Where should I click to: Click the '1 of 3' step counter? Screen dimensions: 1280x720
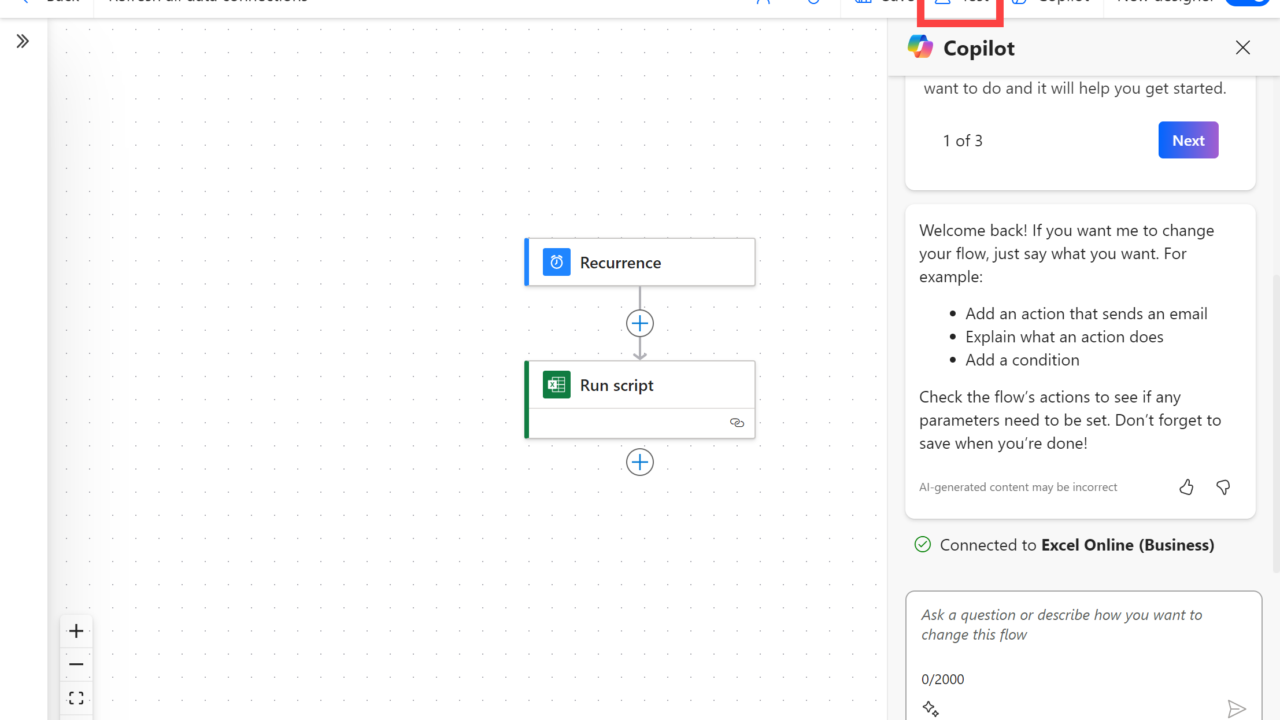coord(963,141)
